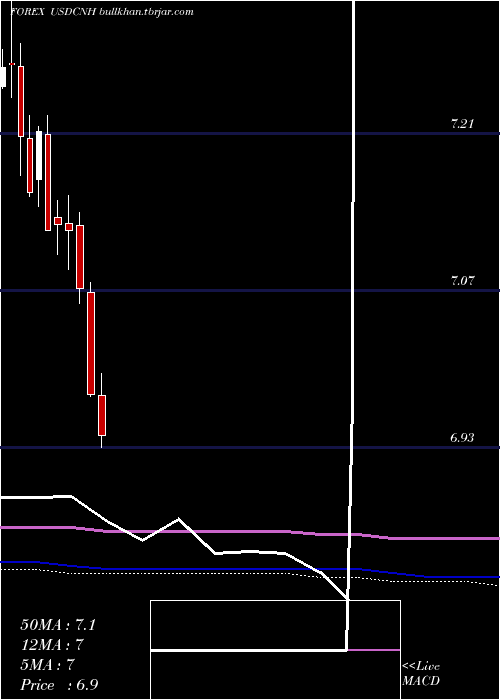
Task: Select the 7.07 price level label
Action: click(x=462, y=281)
